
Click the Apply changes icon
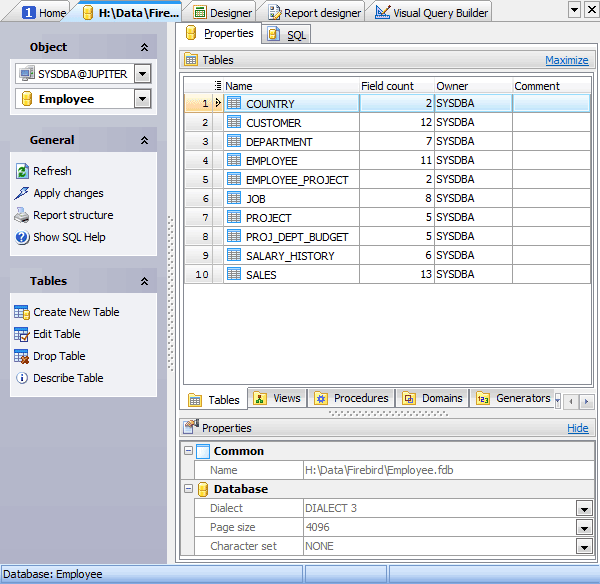pos(22,194)
